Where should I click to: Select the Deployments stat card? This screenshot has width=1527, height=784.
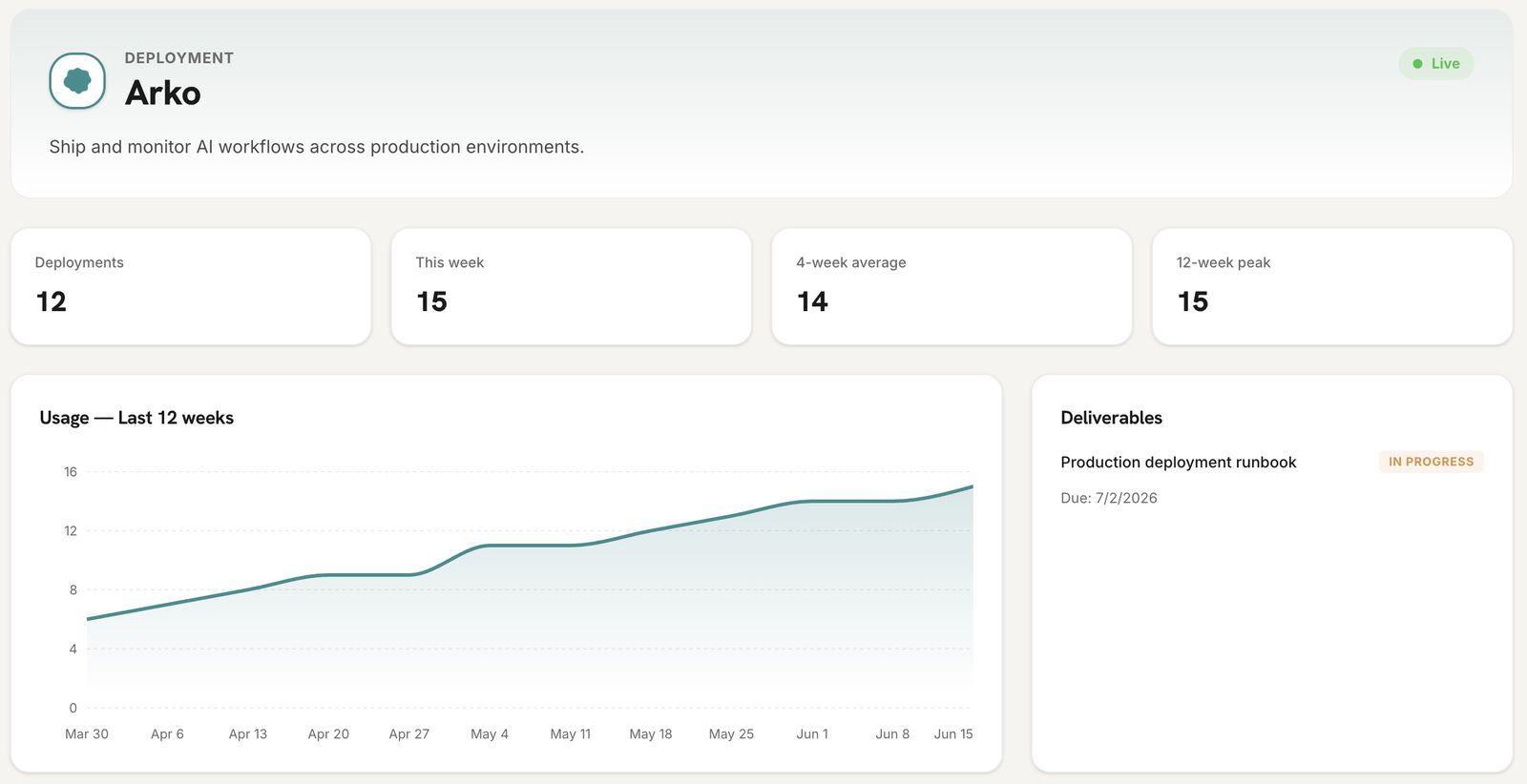[191, 286]
